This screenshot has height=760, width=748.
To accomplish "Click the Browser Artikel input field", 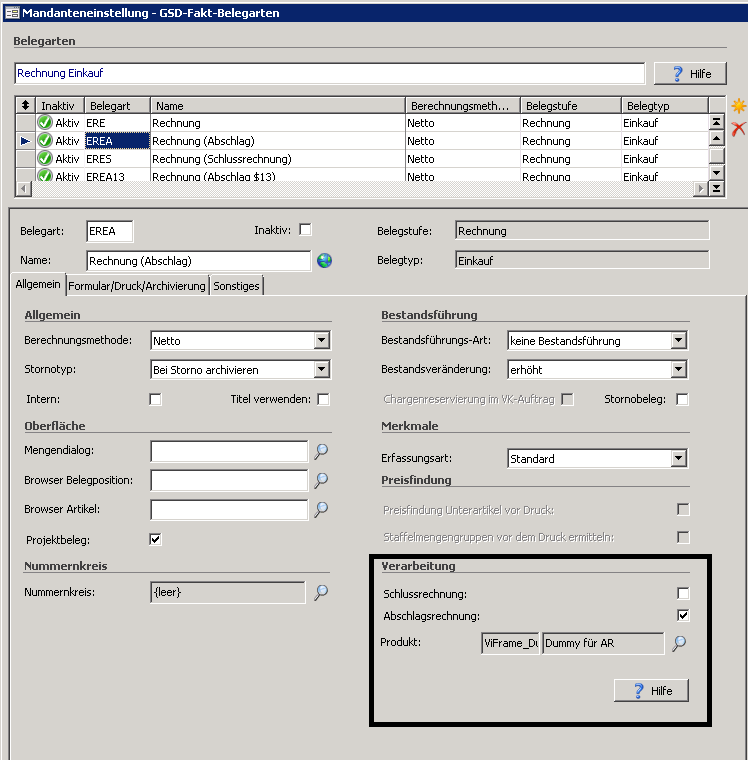I will (229, 509).
